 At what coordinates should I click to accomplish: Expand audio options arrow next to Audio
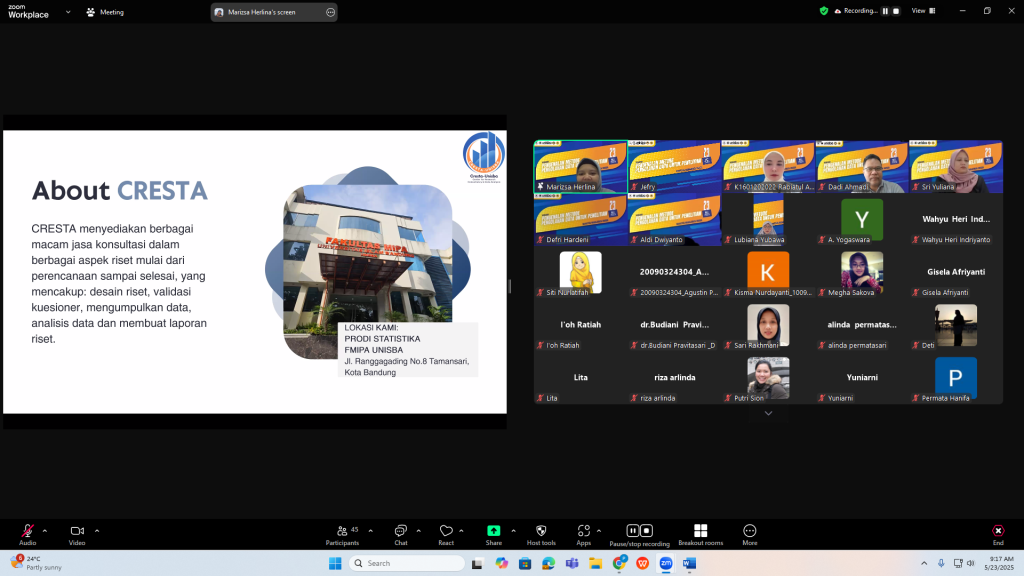(44, 531)
